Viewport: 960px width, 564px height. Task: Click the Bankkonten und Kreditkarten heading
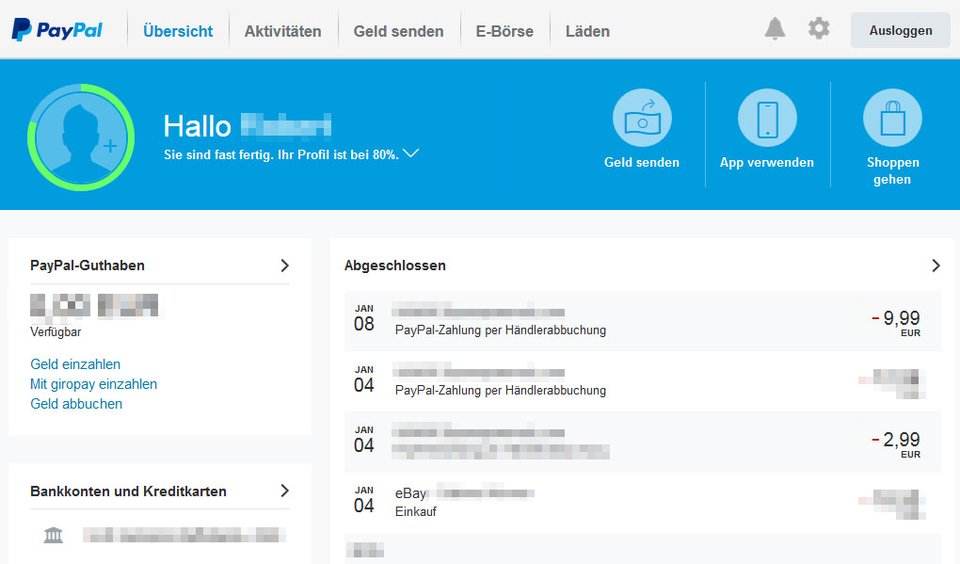click(x=129, y=491)
